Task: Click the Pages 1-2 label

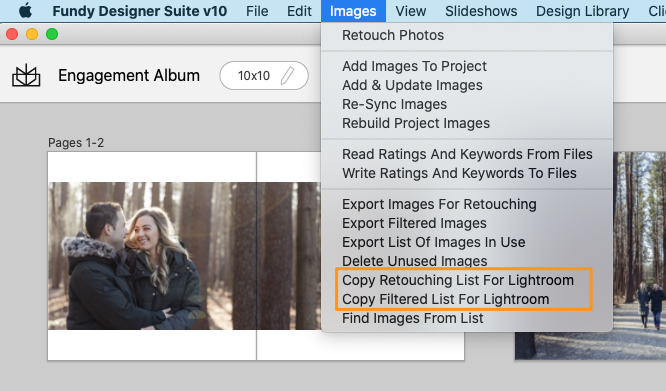Action: 76,143
